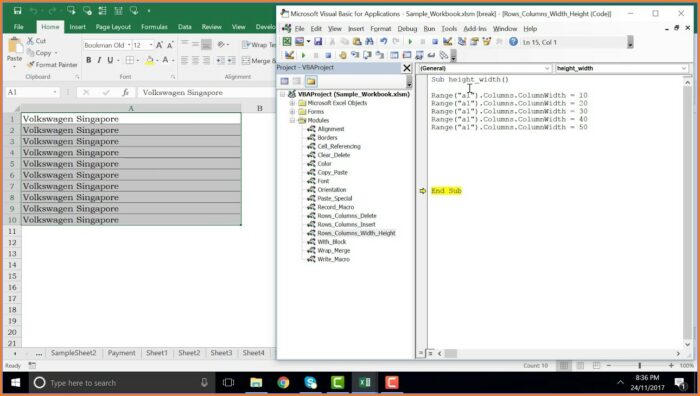The image size is (700, 396).
Task: Toggle breakpoint hand icon on debug toolbar
Action: [x=342, y=55]
